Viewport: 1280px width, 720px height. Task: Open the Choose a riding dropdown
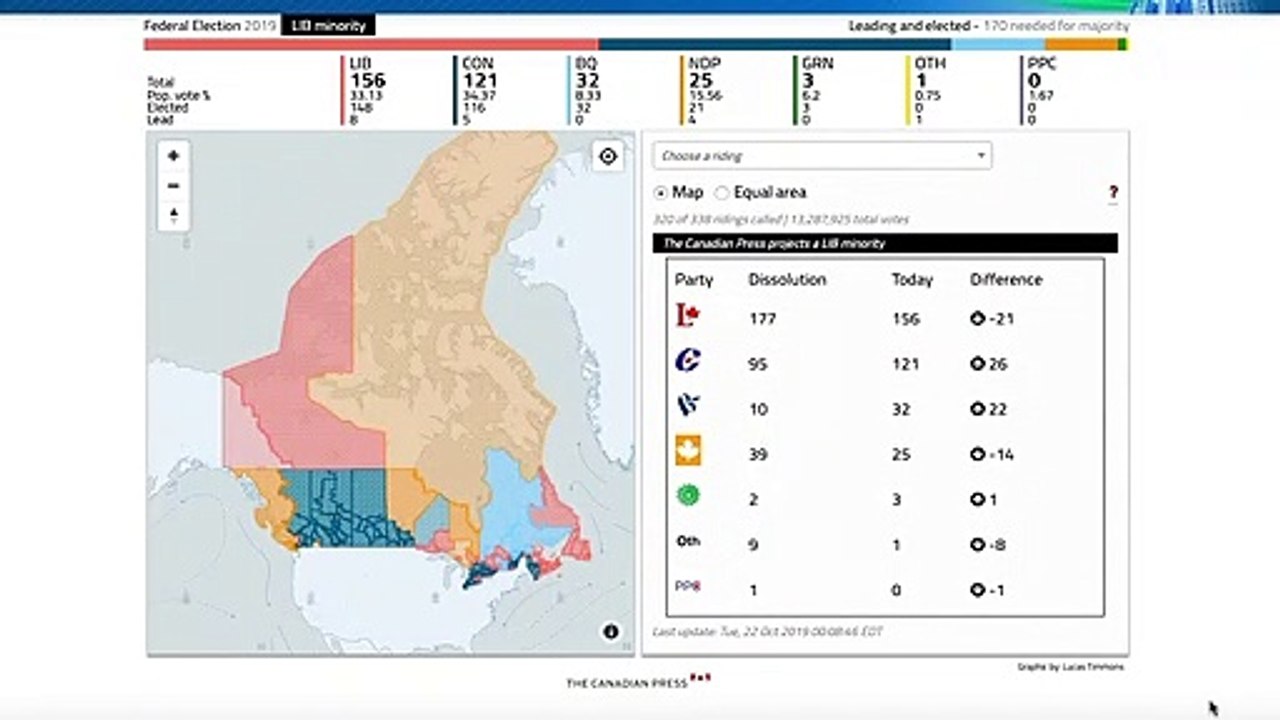822,156
